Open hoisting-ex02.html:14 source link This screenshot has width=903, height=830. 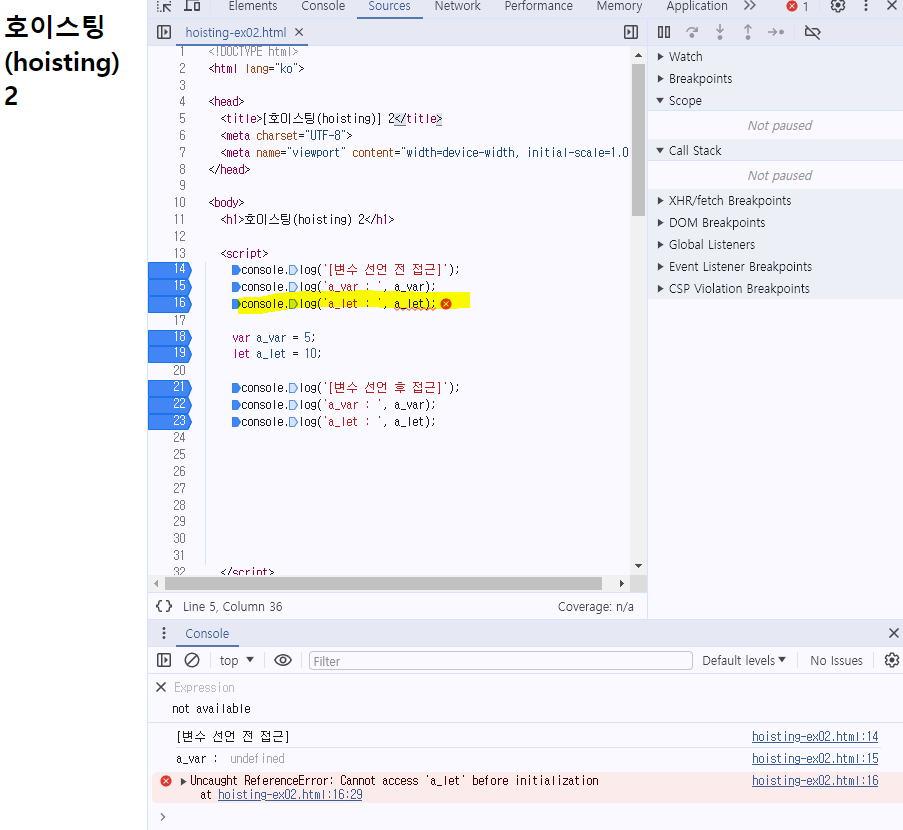pos(815,736)
